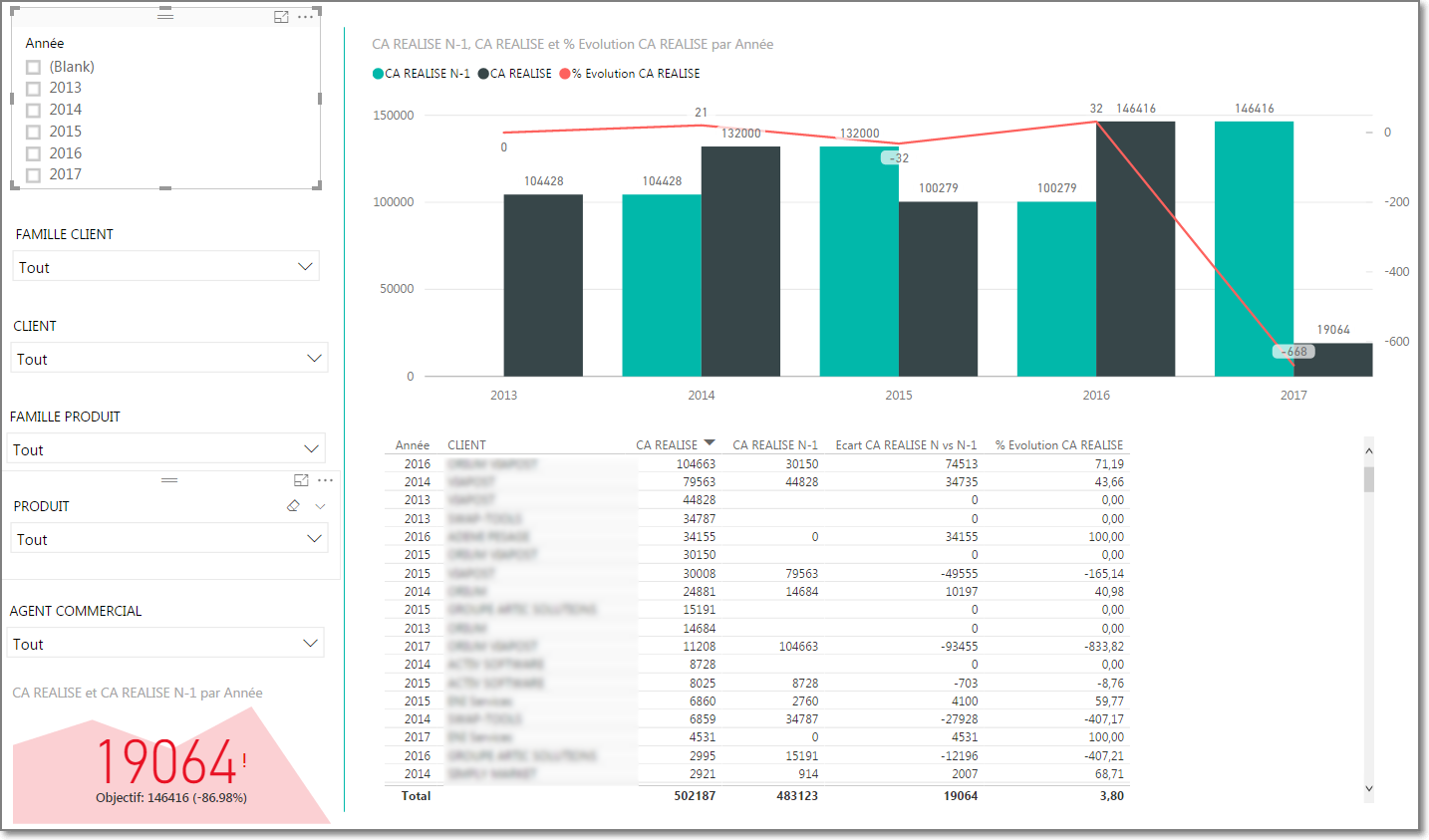Open the CLIENT dropdown

tap(168, 358)
